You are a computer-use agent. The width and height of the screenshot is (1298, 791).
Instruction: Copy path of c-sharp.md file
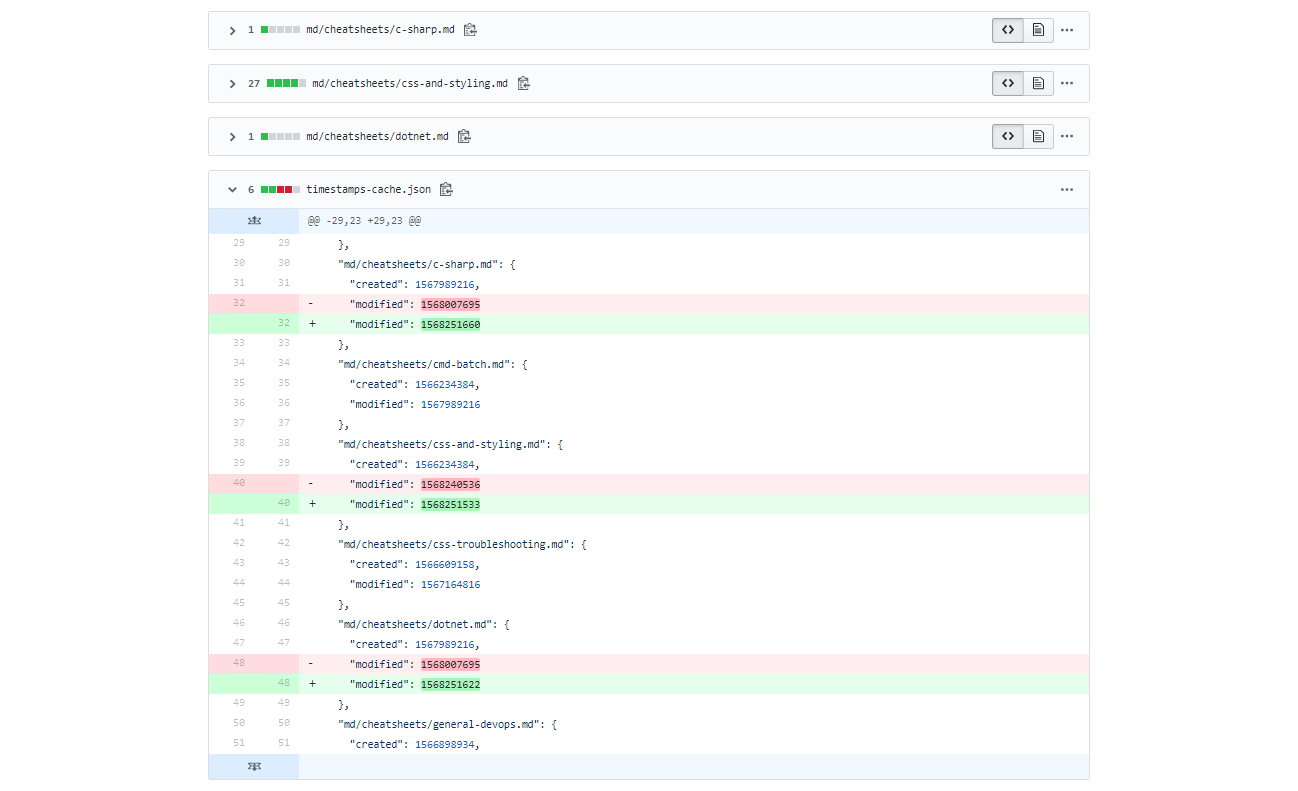pyautogui.click(x=470, y=30)
